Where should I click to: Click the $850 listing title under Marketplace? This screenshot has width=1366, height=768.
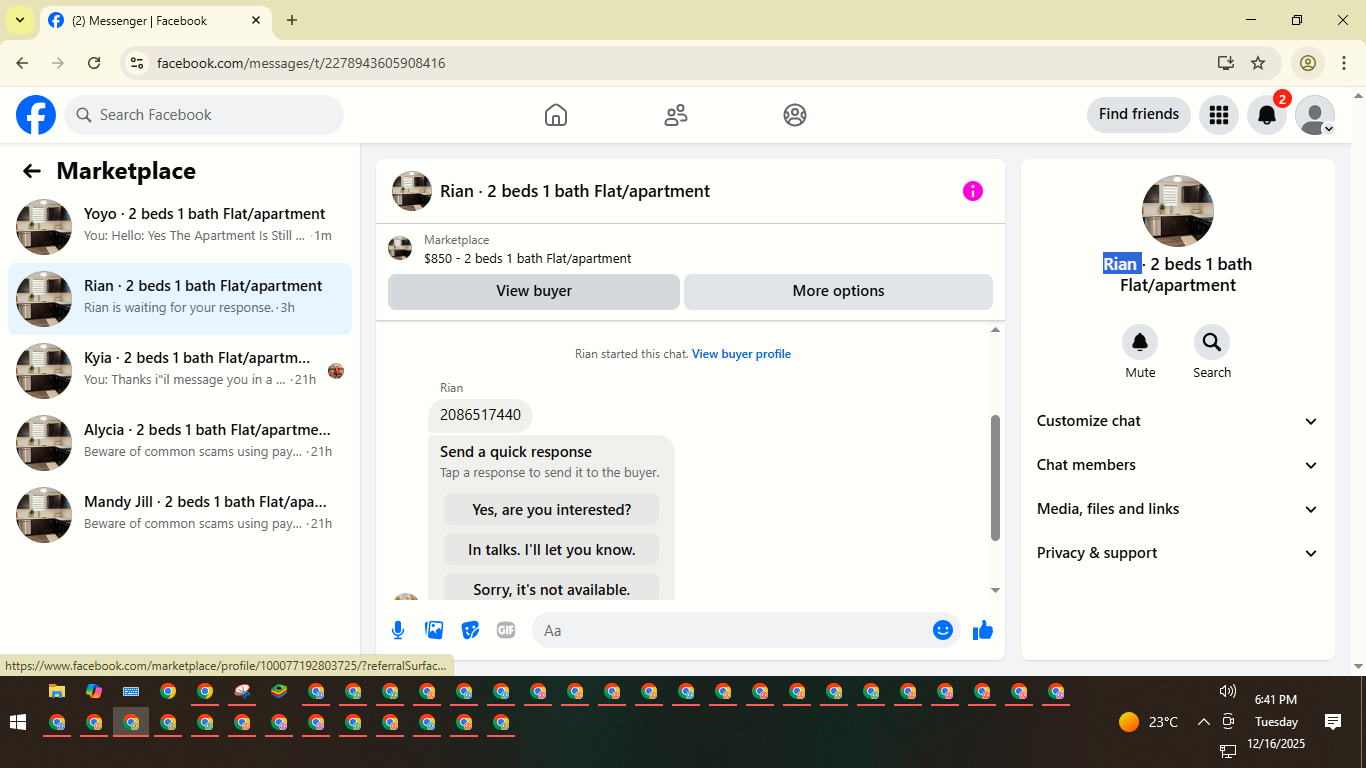(x=528, y=258)
